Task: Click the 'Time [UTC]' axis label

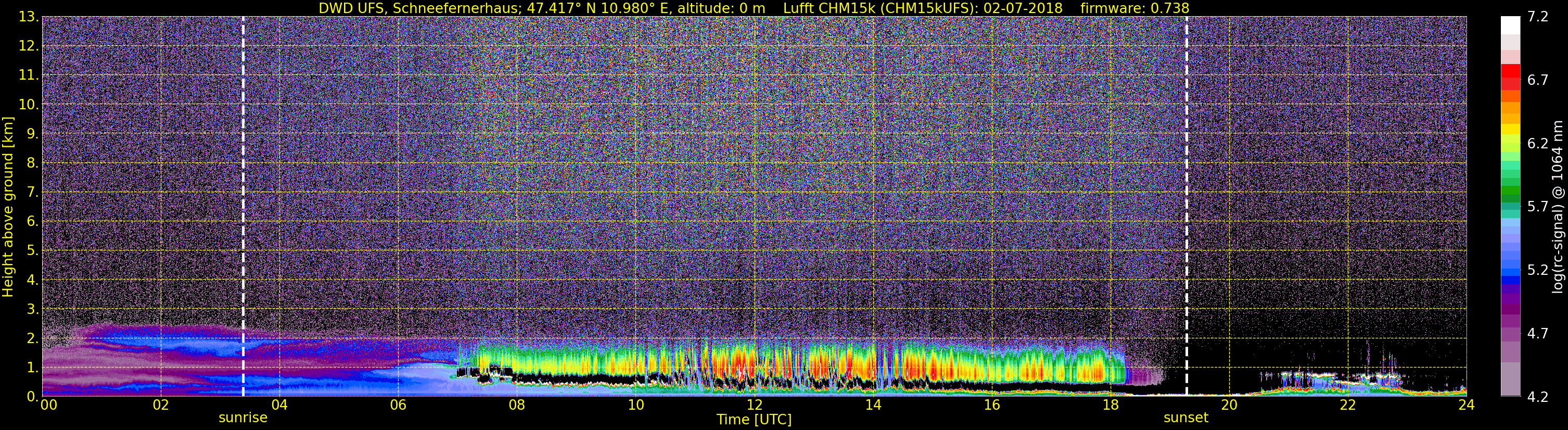Action: [754, 420]
